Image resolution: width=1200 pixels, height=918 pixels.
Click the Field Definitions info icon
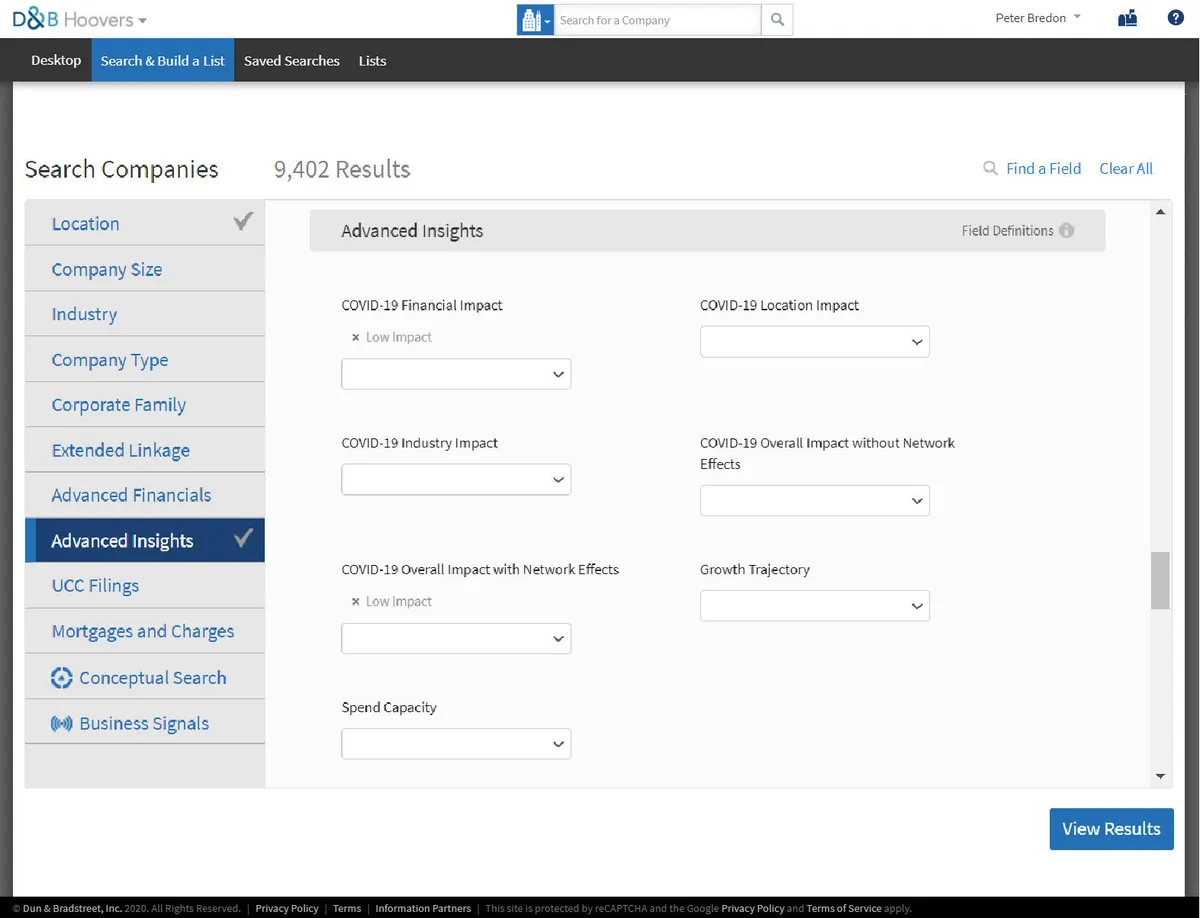tap(1067, 231)
